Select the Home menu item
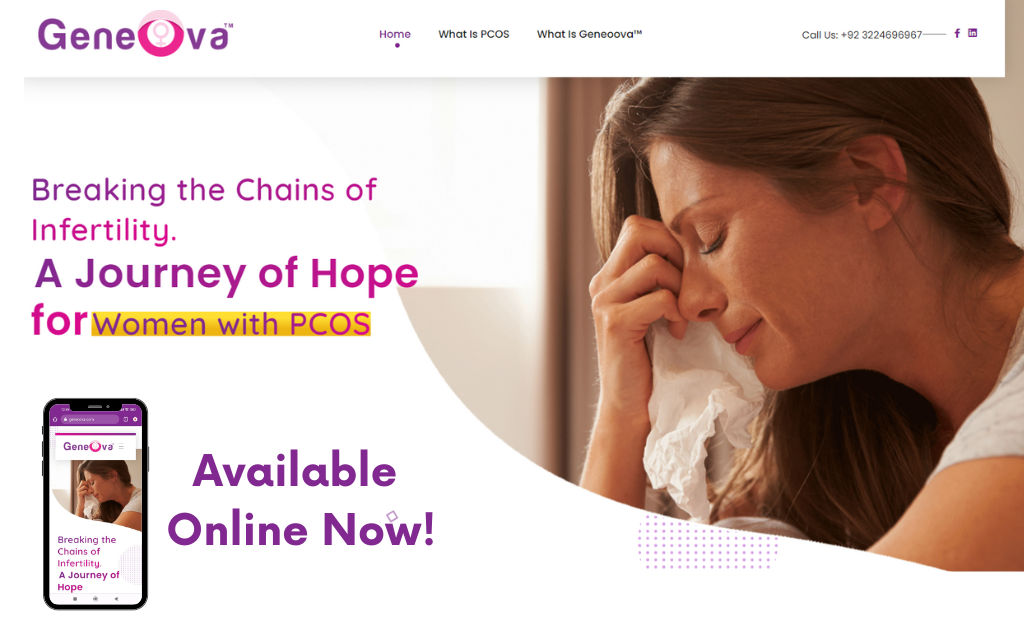Screen dimensions: 1024x620 click(x=394, y=34)
